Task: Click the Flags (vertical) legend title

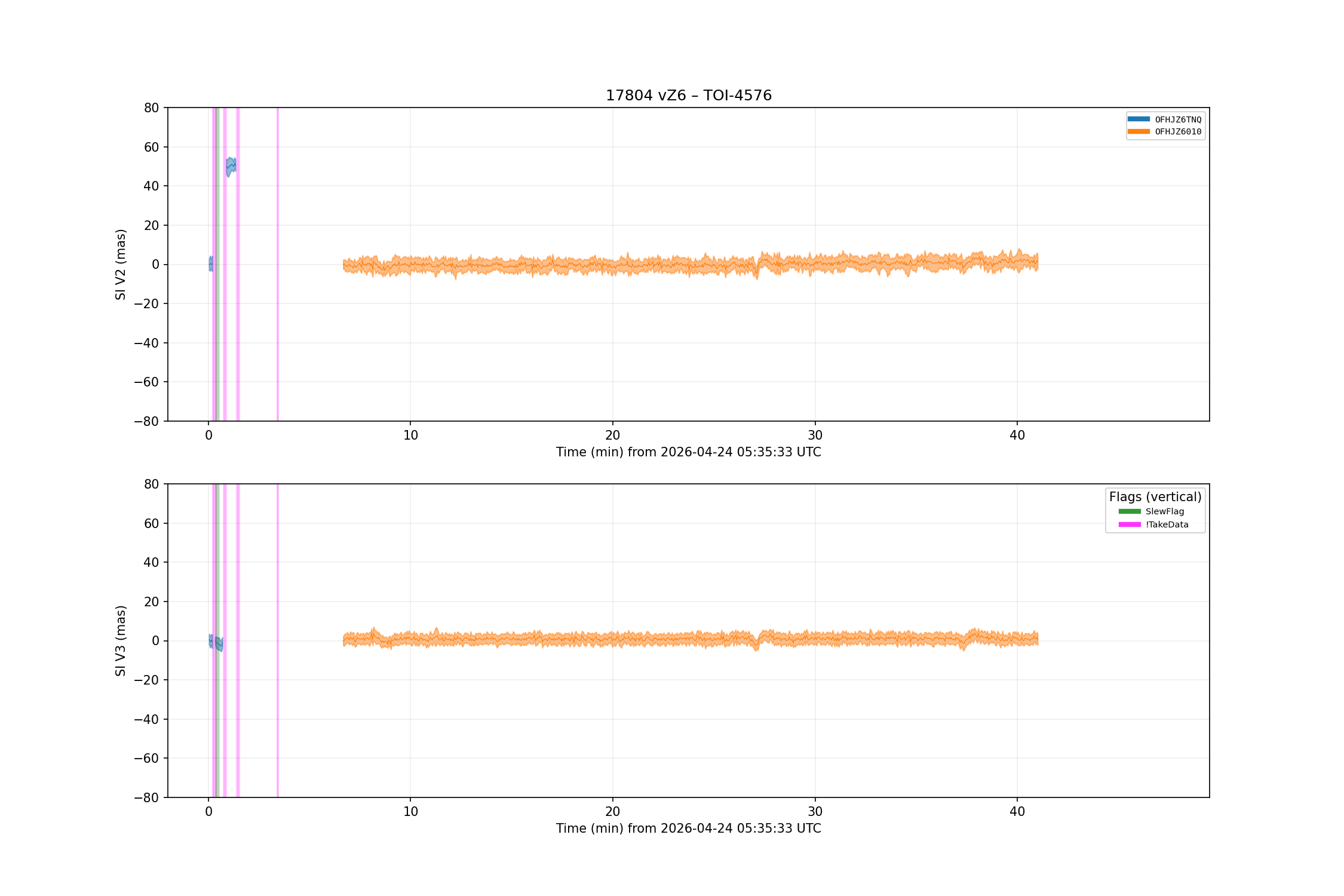Action: [1155, 497]
